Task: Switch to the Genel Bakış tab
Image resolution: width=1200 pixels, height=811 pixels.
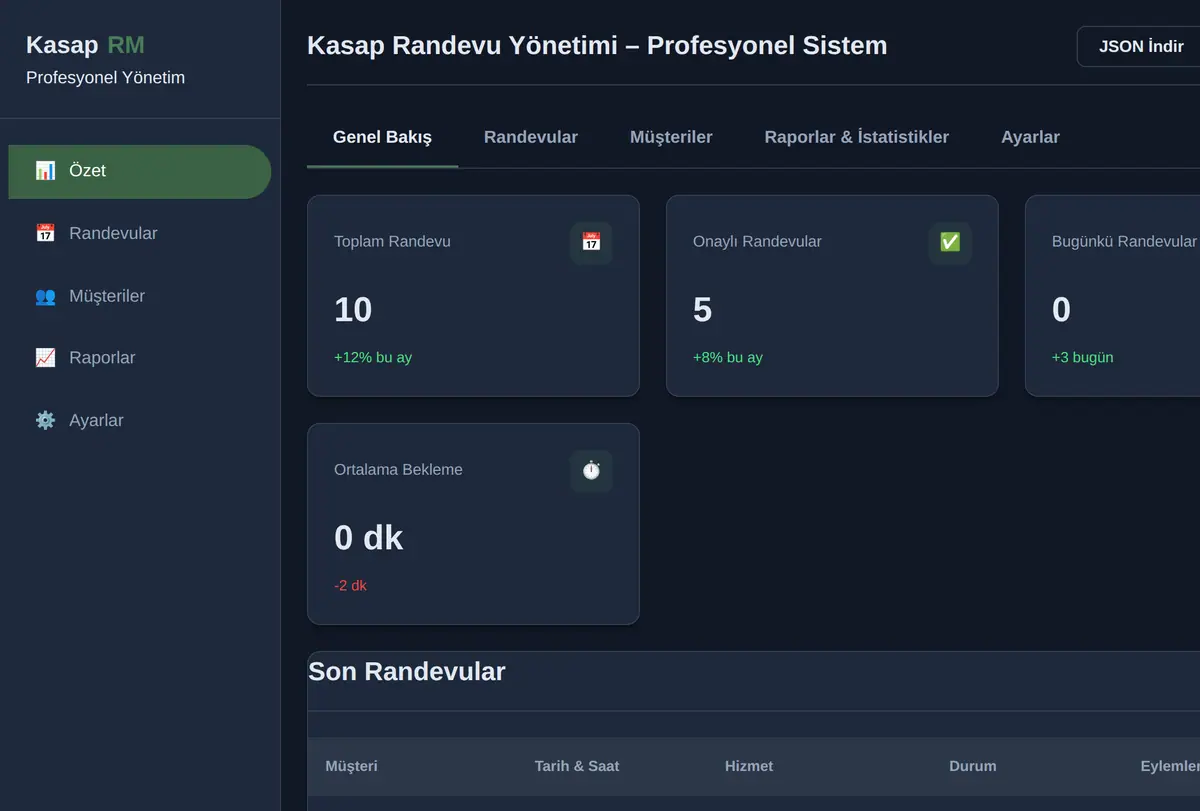Action: (x=383, y=137)
